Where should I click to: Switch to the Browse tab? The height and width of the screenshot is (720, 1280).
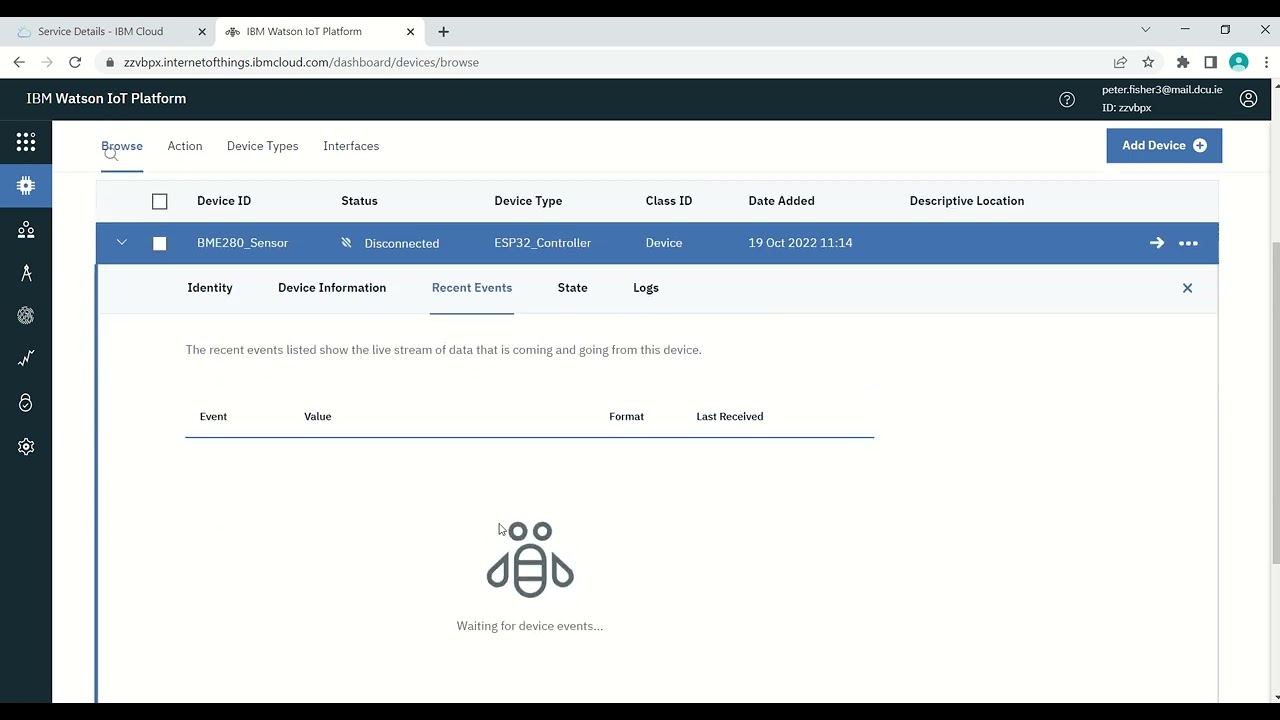tap(122, 146)
